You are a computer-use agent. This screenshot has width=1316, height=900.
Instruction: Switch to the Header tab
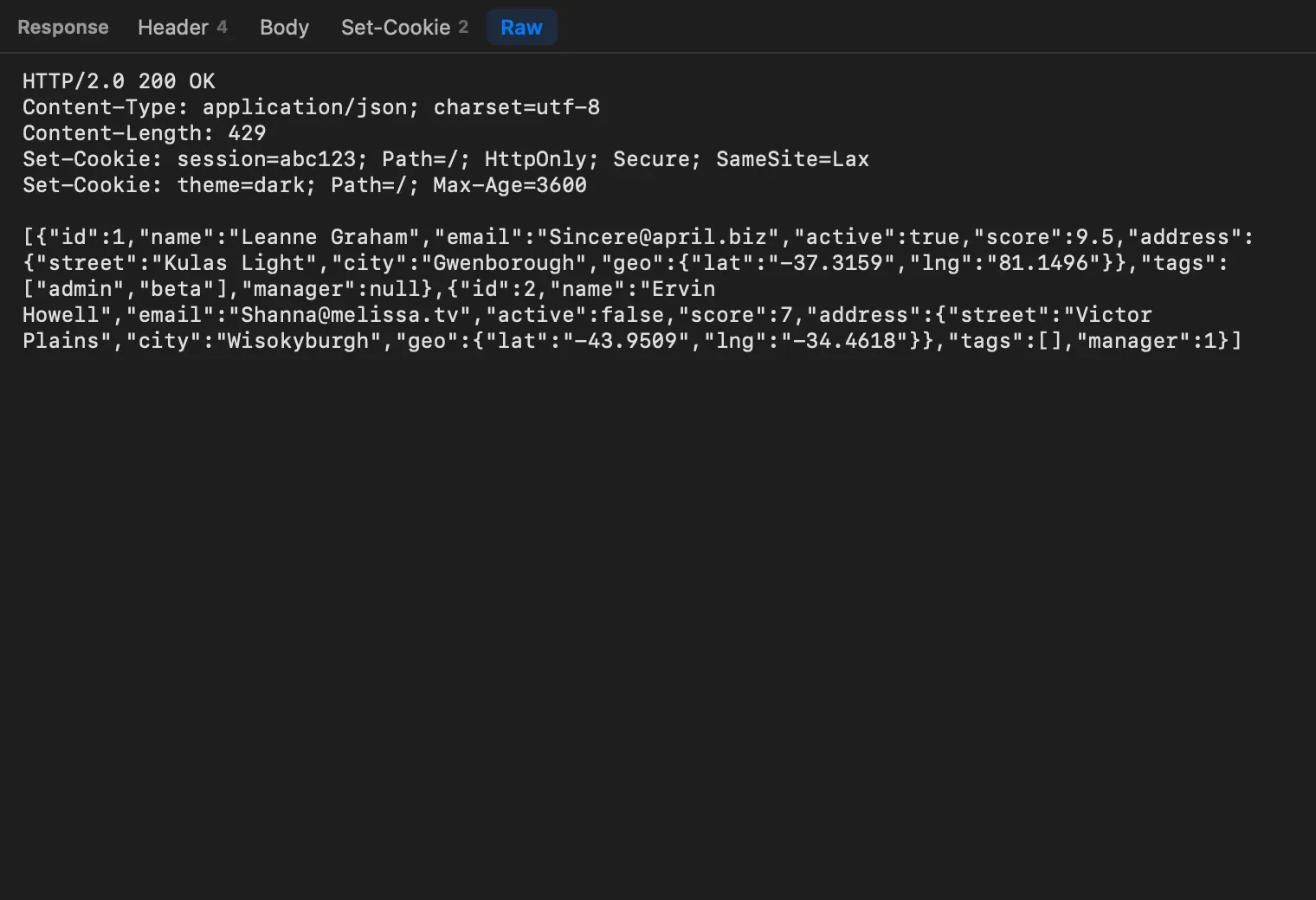pos(182,27)
